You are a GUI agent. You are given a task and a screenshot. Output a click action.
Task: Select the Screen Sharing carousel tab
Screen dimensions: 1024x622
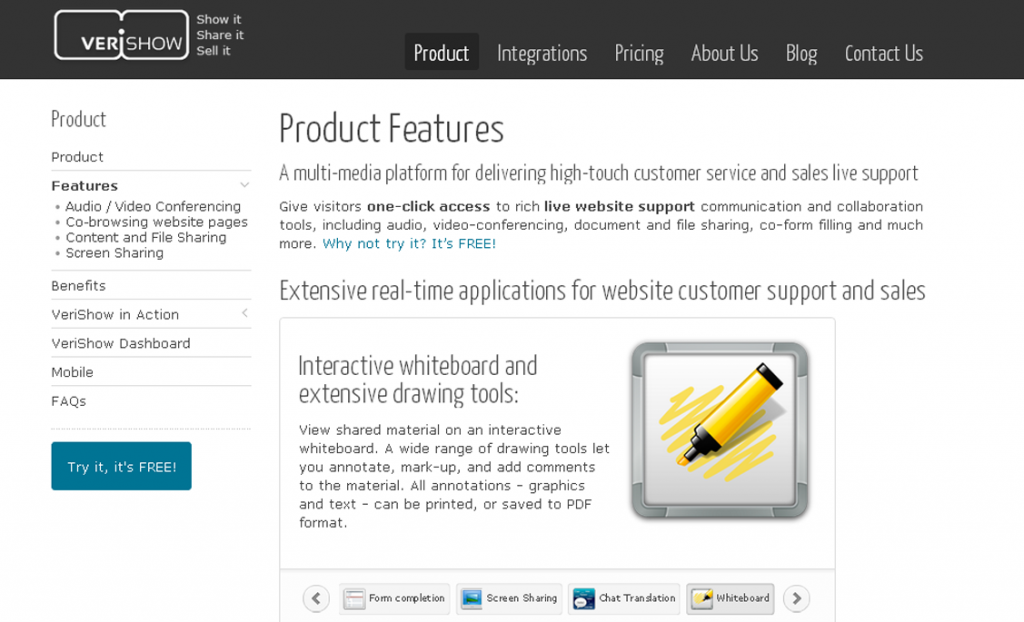[x=509, y=598]
